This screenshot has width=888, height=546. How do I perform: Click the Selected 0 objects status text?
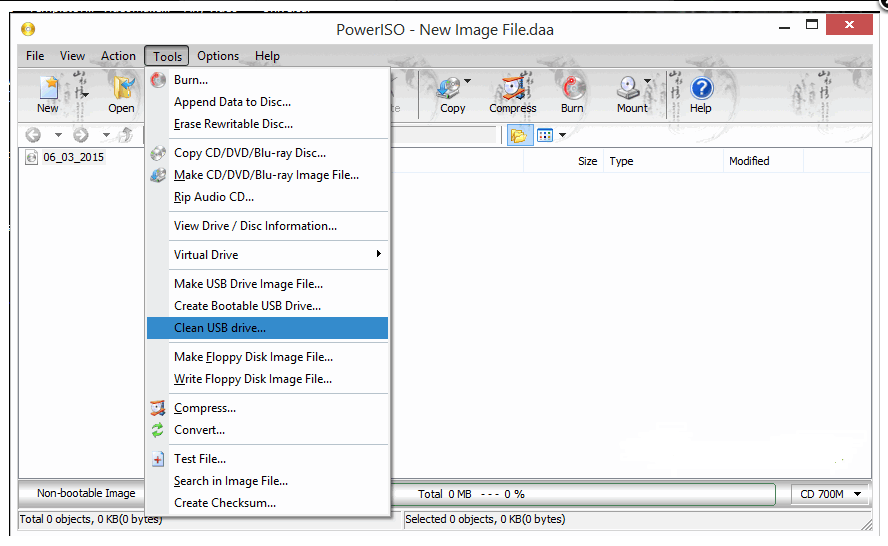coord(485,519)
